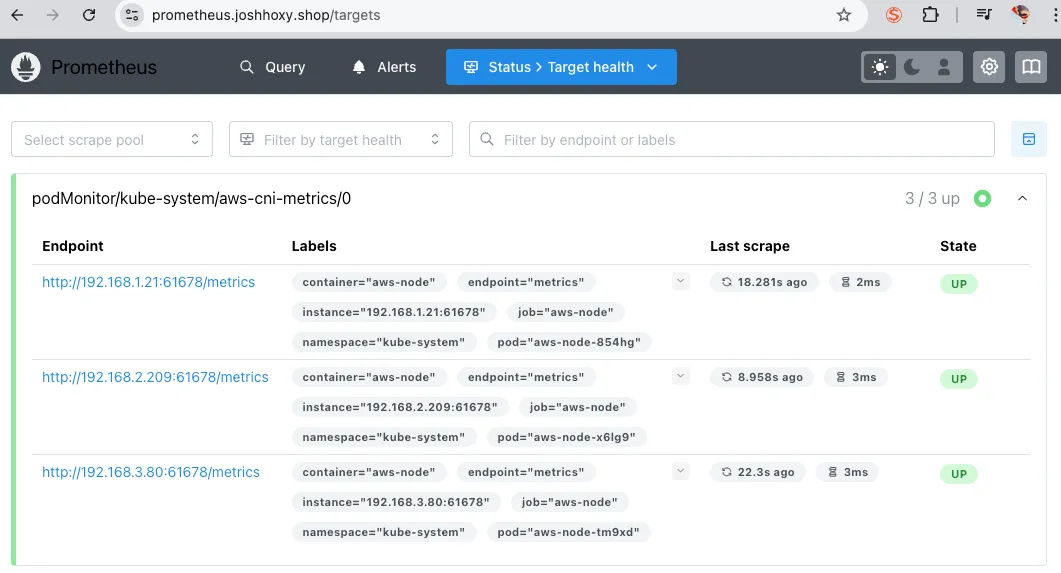Click the State column header
1061x573 pixels.
point(958,246)
